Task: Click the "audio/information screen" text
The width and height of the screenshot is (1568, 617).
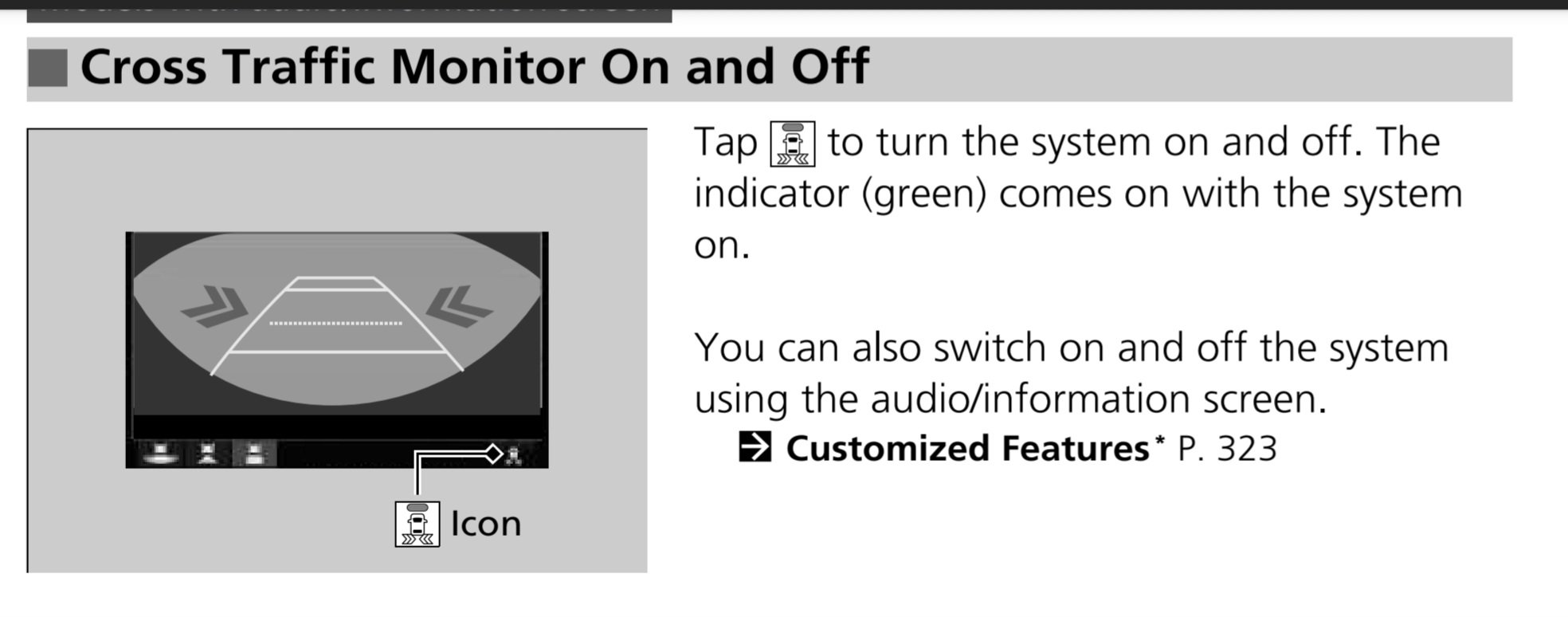Action: click(x=1098, y=399)
